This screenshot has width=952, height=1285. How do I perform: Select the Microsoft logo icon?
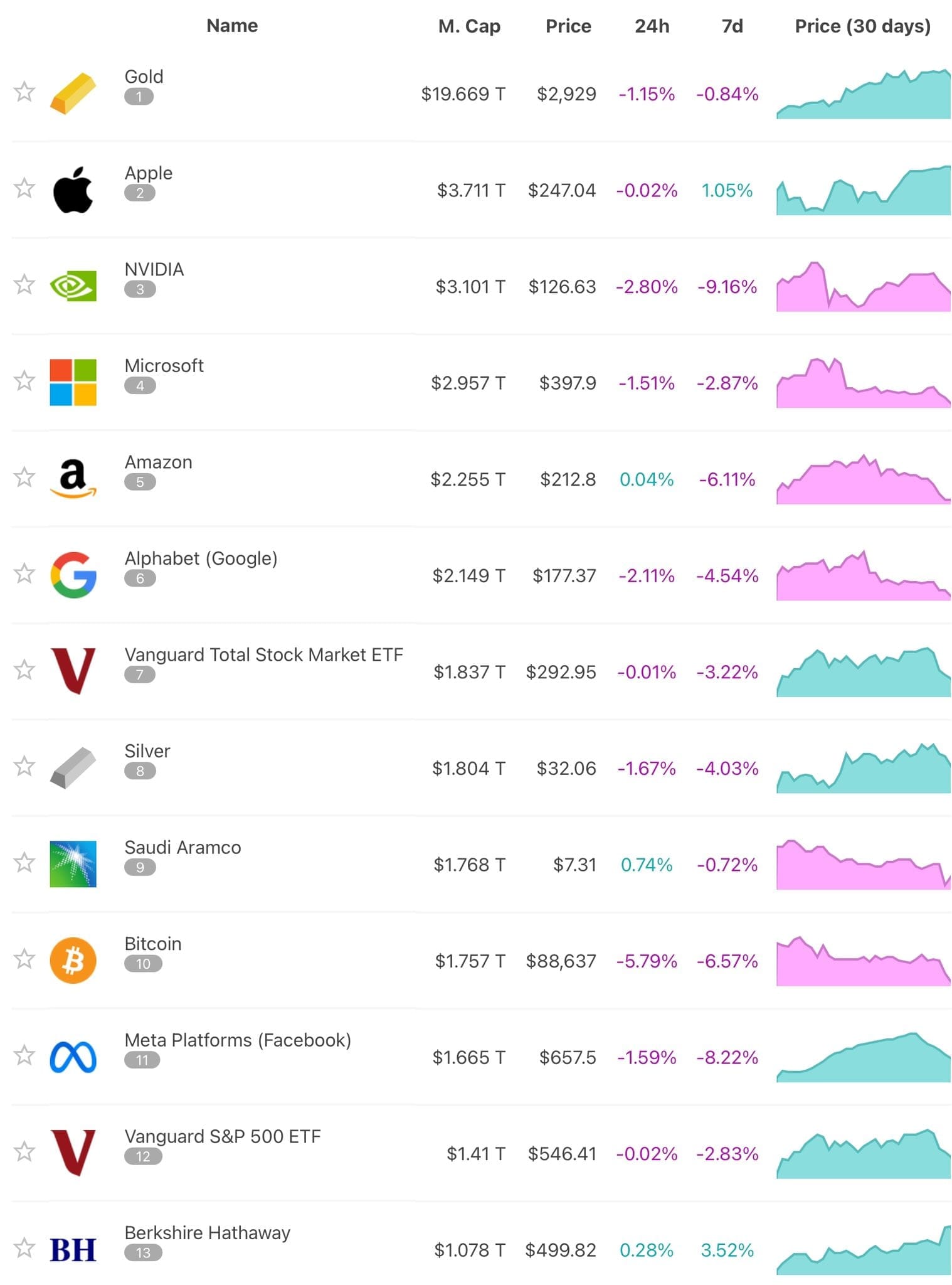pyautogui.click(x=73, y=382)
